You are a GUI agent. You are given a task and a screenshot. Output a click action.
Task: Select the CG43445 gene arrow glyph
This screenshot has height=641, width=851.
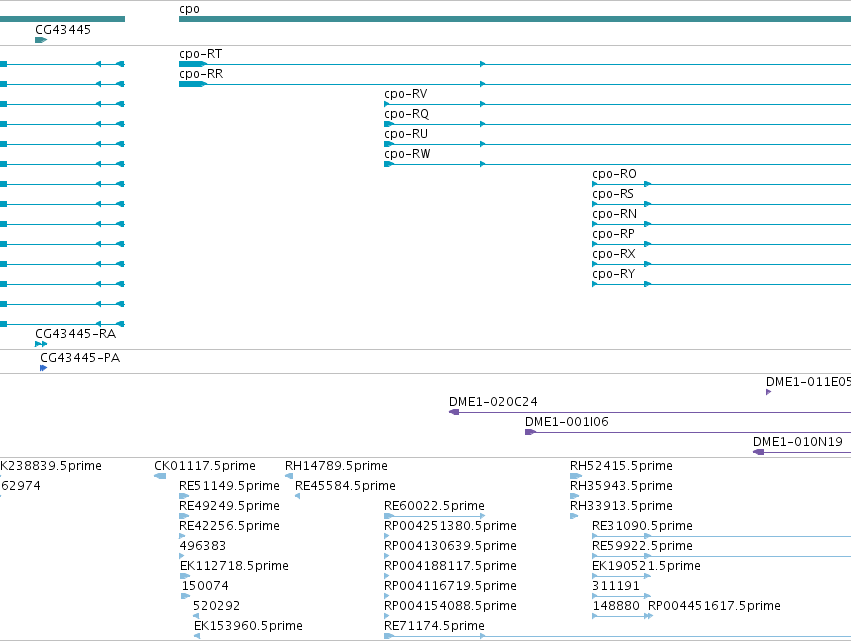pos(41,40)
